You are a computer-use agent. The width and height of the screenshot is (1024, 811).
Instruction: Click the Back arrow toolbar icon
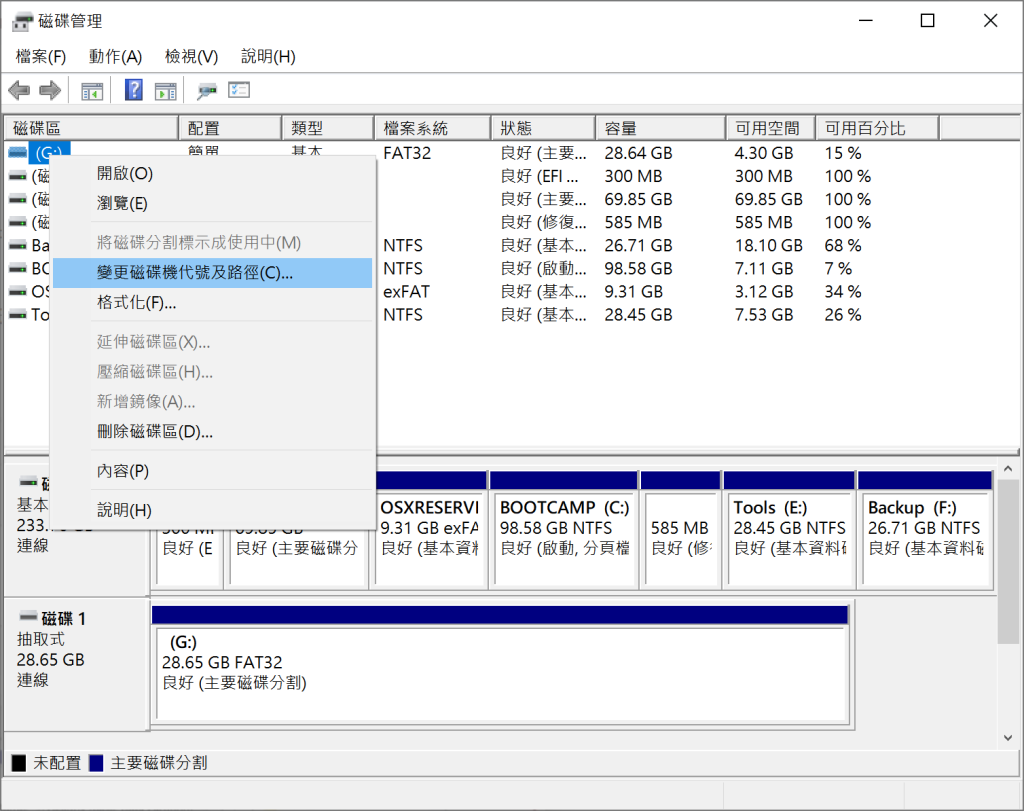(x=20, y=90)
